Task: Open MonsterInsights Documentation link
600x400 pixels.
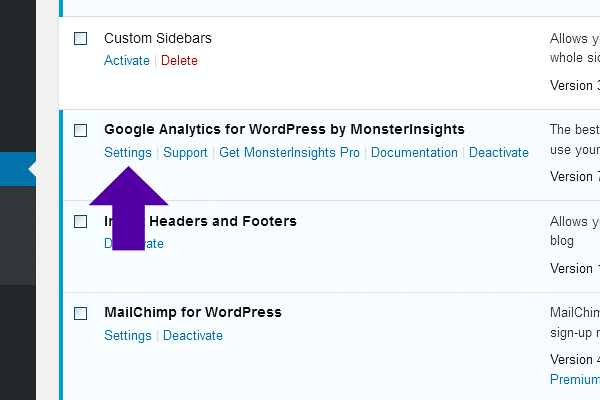Action: [414, 153]
